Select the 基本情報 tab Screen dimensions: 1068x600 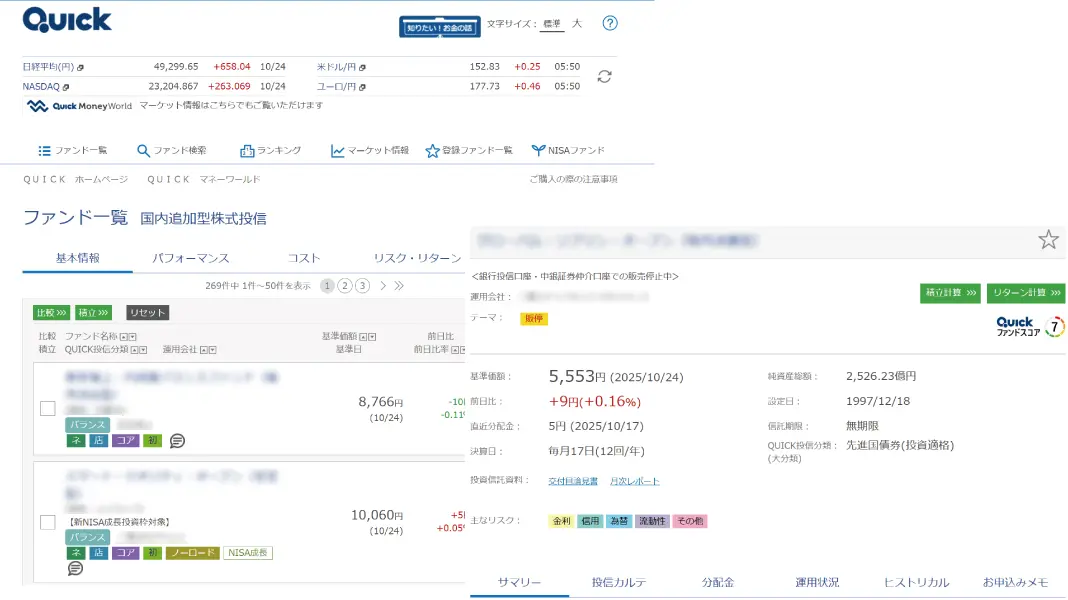tap(78, 258)
